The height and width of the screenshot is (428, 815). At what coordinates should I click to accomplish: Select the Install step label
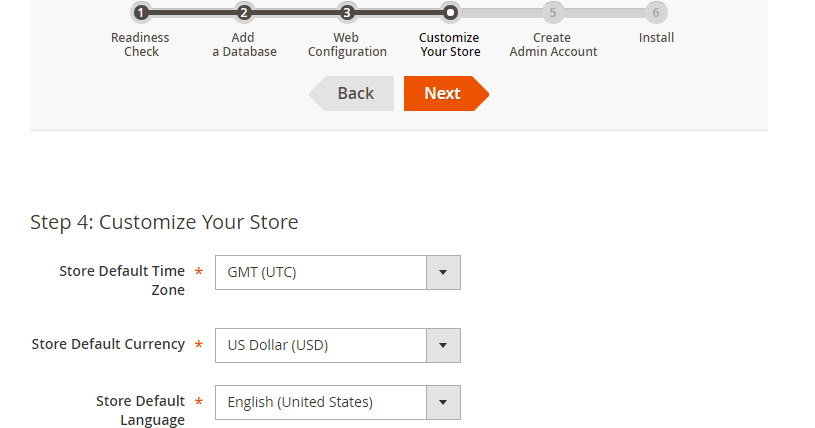[657, 38]
